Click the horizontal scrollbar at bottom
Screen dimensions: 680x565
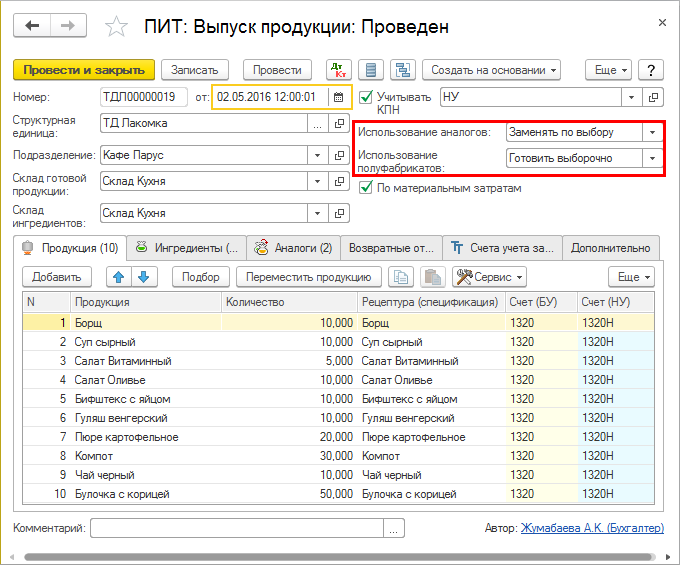340,557
